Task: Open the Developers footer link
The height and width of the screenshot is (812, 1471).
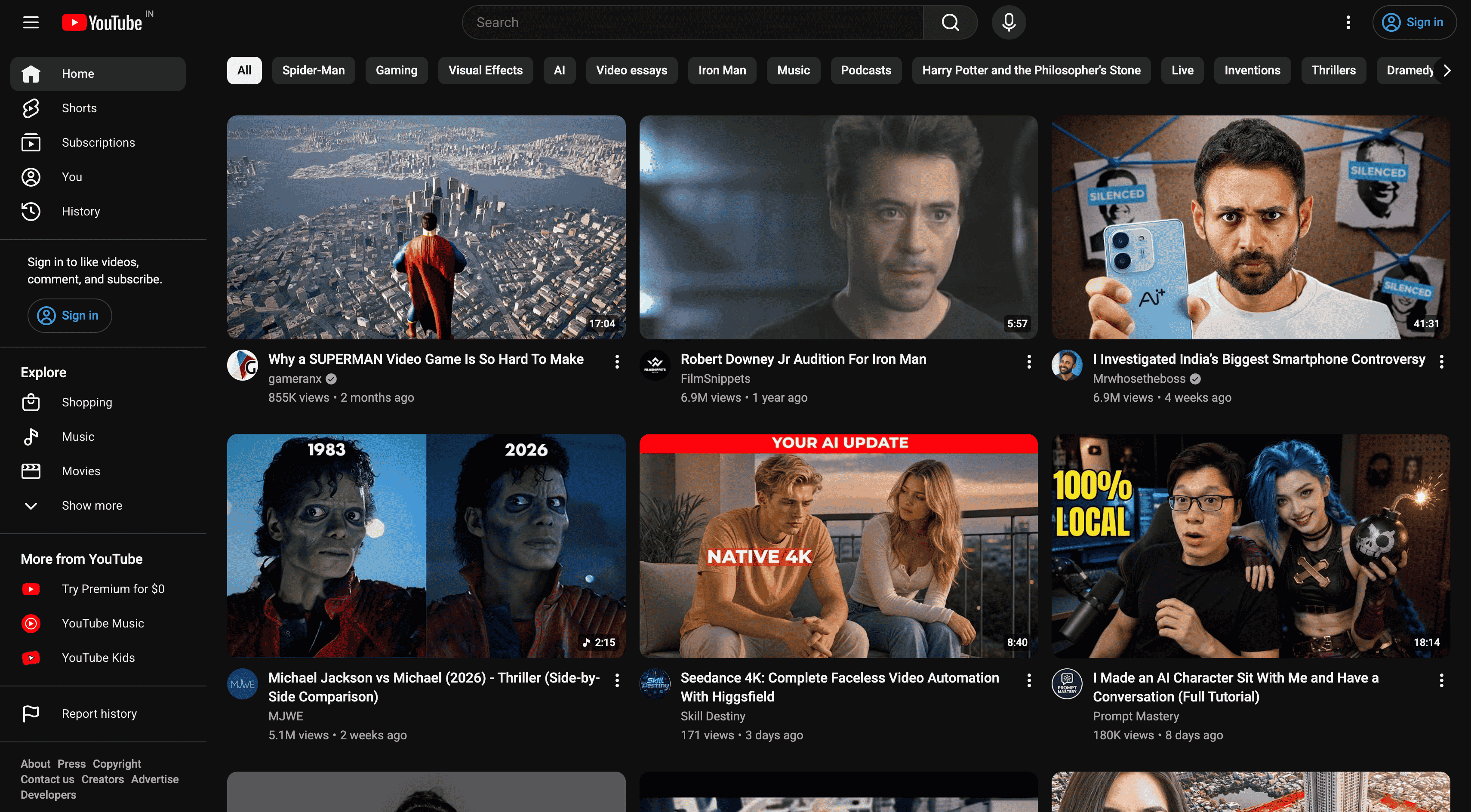Action: point(48,794)
